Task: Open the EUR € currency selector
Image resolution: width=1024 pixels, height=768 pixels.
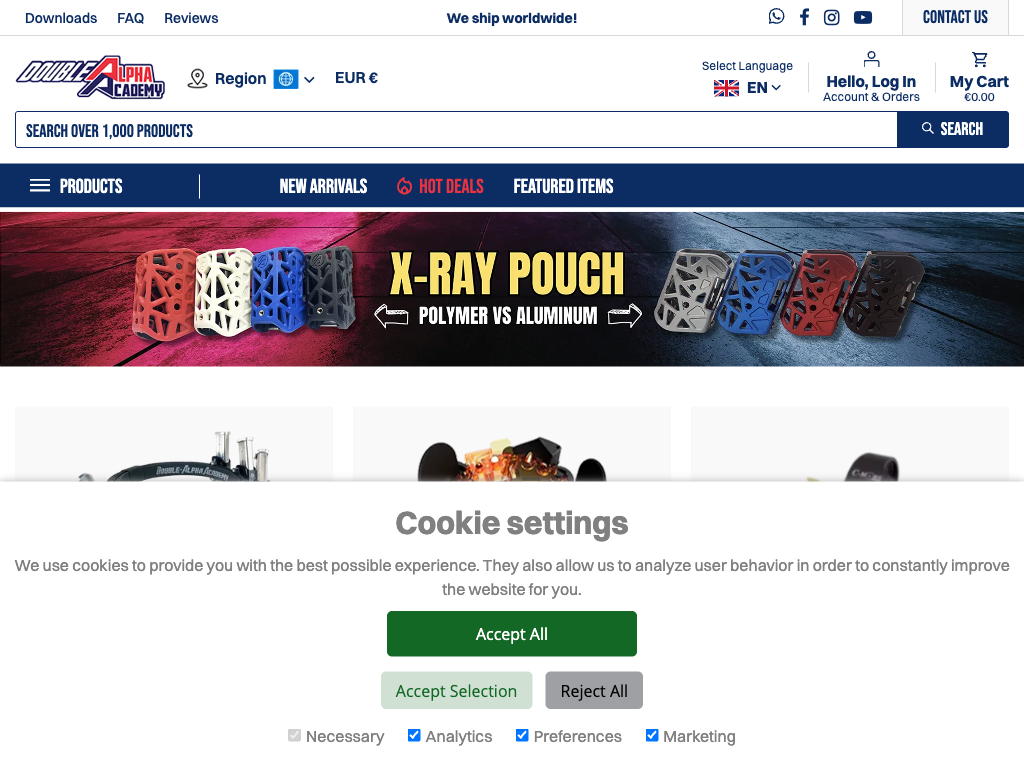Action: 357,78
